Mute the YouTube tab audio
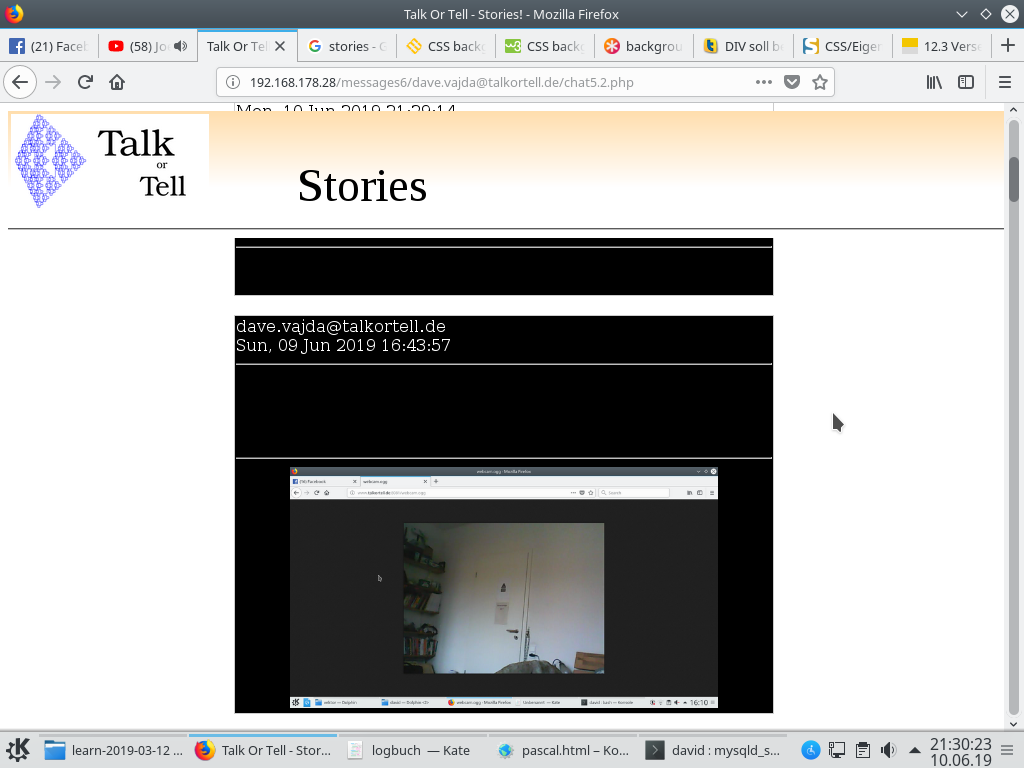The height and width of the screenshot is (768, 1024). click(180, 46)
